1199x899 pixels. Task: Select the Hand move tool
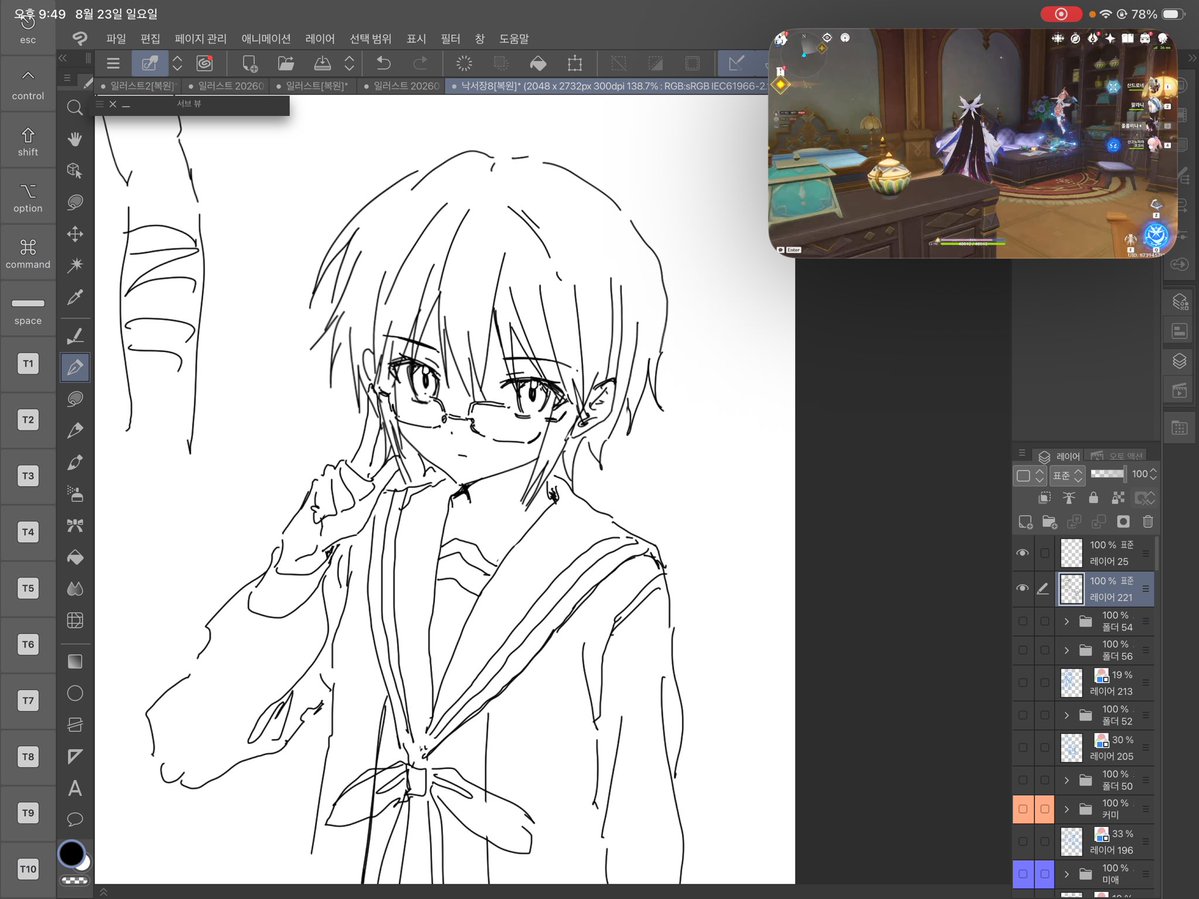74,139
